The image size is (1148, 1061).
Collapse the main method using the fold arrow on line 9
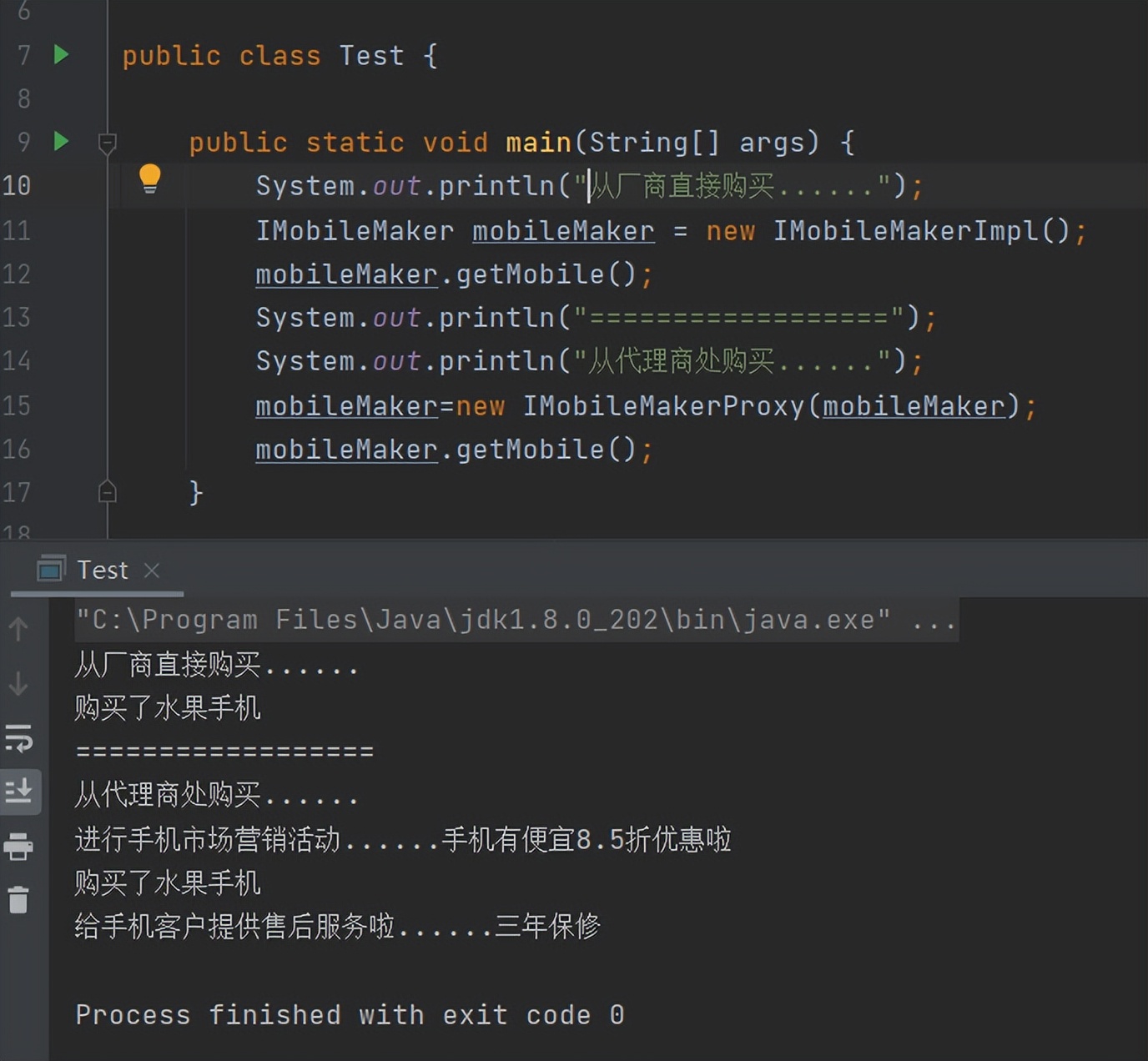(108, 142)
